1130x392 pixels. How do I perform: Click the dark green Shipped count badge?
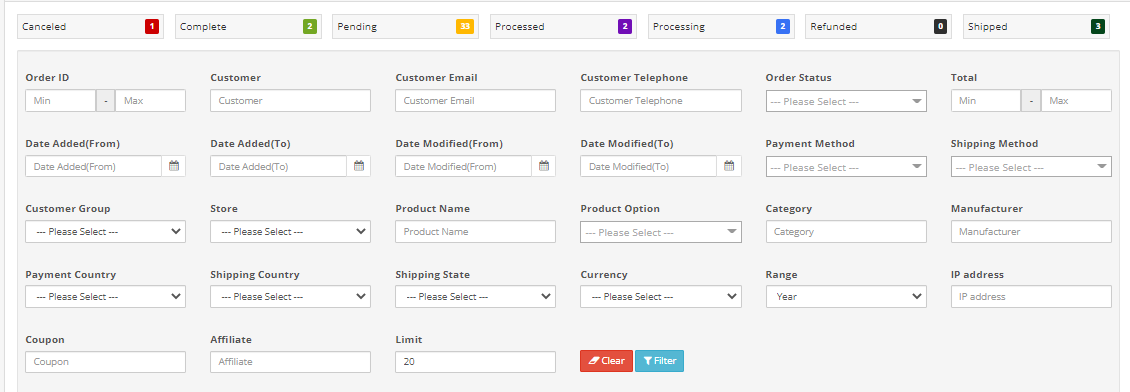click(1098, 27)
